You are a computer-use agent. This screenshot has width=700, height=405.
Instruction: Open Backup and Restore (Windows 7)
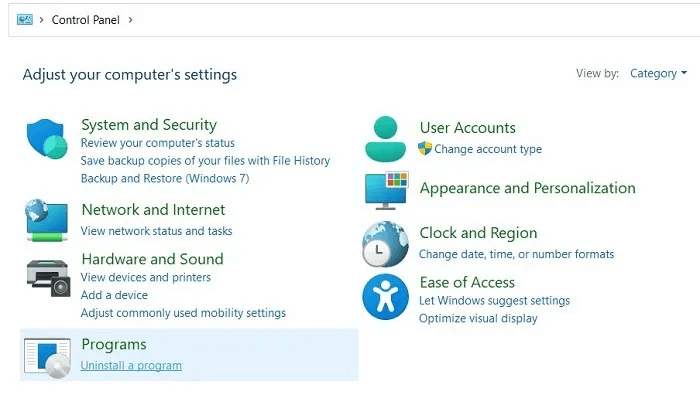[x=164, y=178]
